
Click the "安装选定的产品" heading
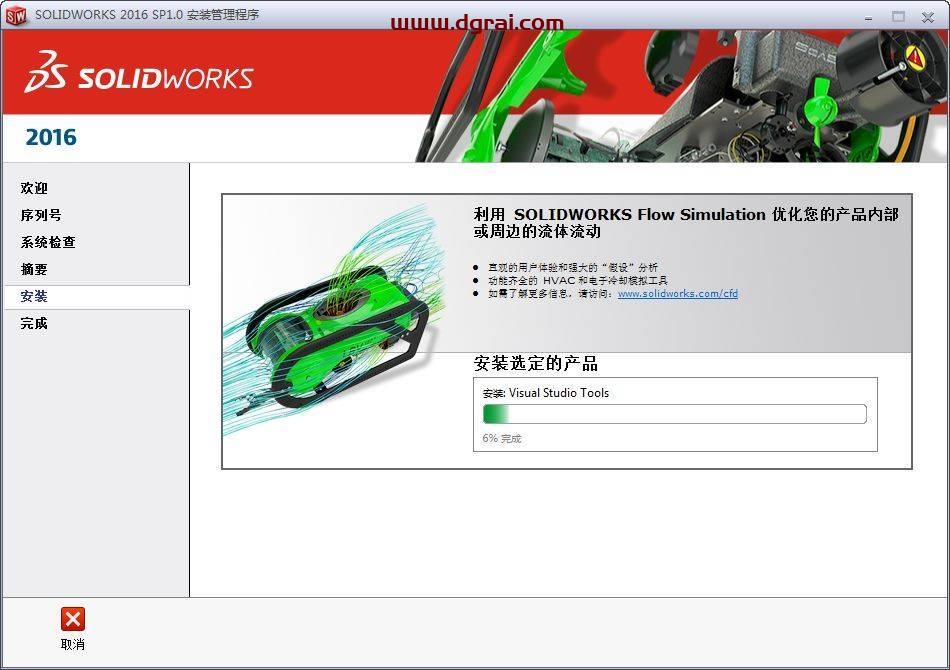(x=536, y=364)
